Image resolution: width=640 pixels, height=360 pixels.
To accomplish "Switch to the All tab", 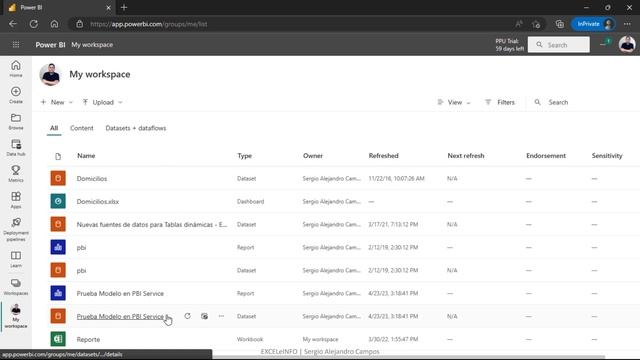I will [54, 128].
